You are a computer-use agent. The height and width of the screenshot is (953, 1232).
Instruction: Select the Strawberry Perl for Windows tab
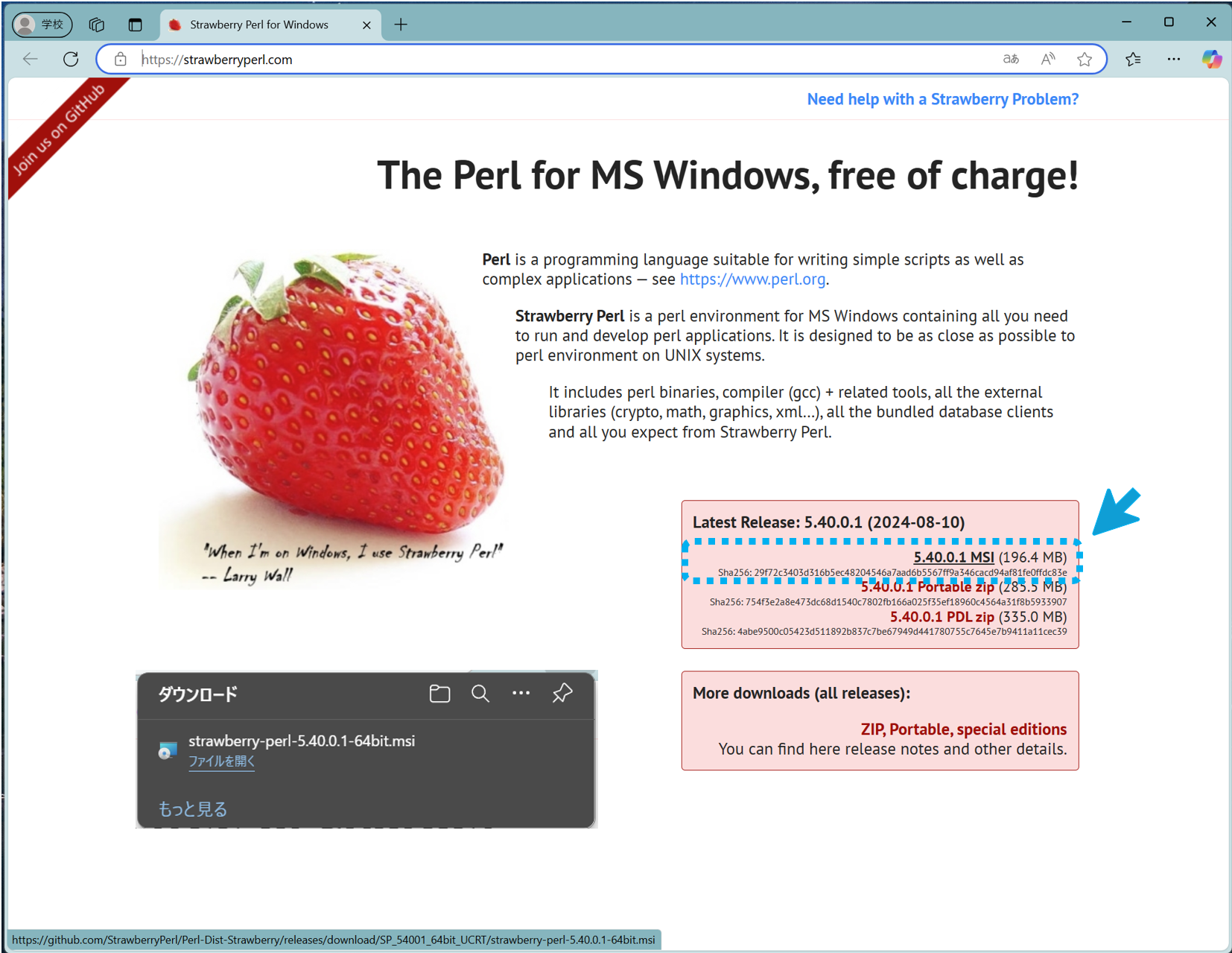pos(259,24)
